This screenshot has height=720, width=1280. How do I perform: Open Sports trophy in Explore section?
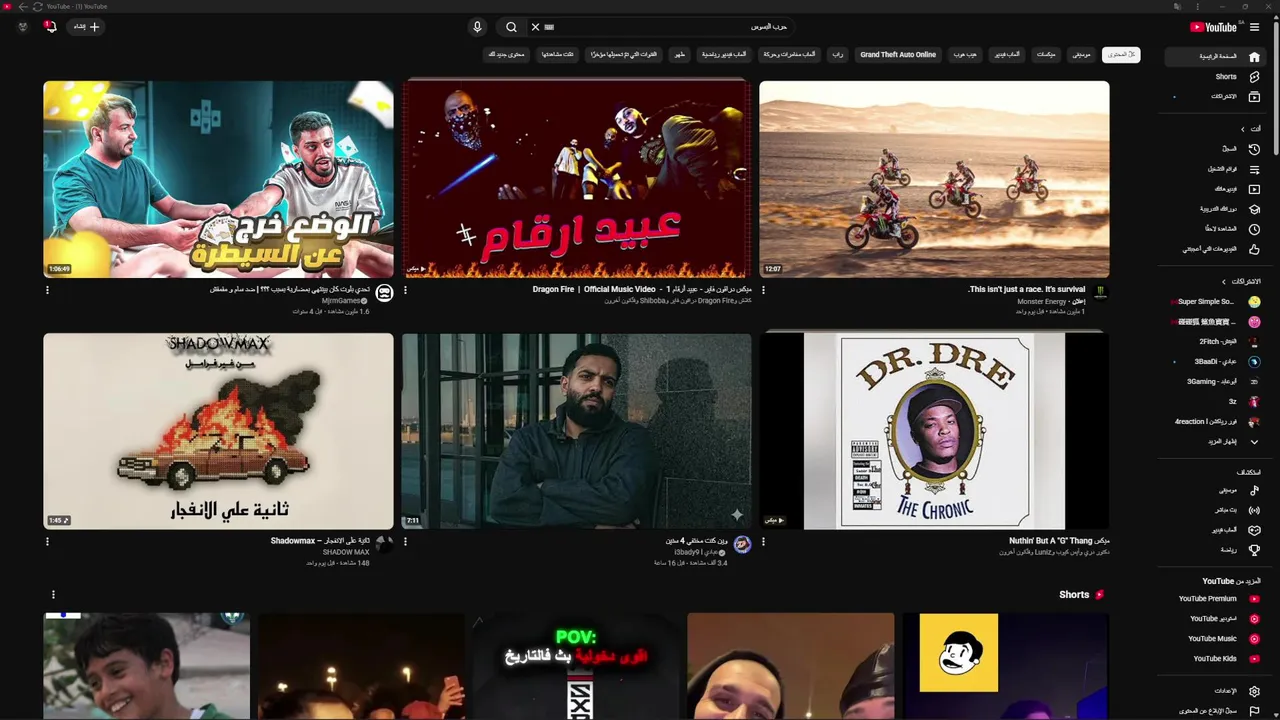1215,550
